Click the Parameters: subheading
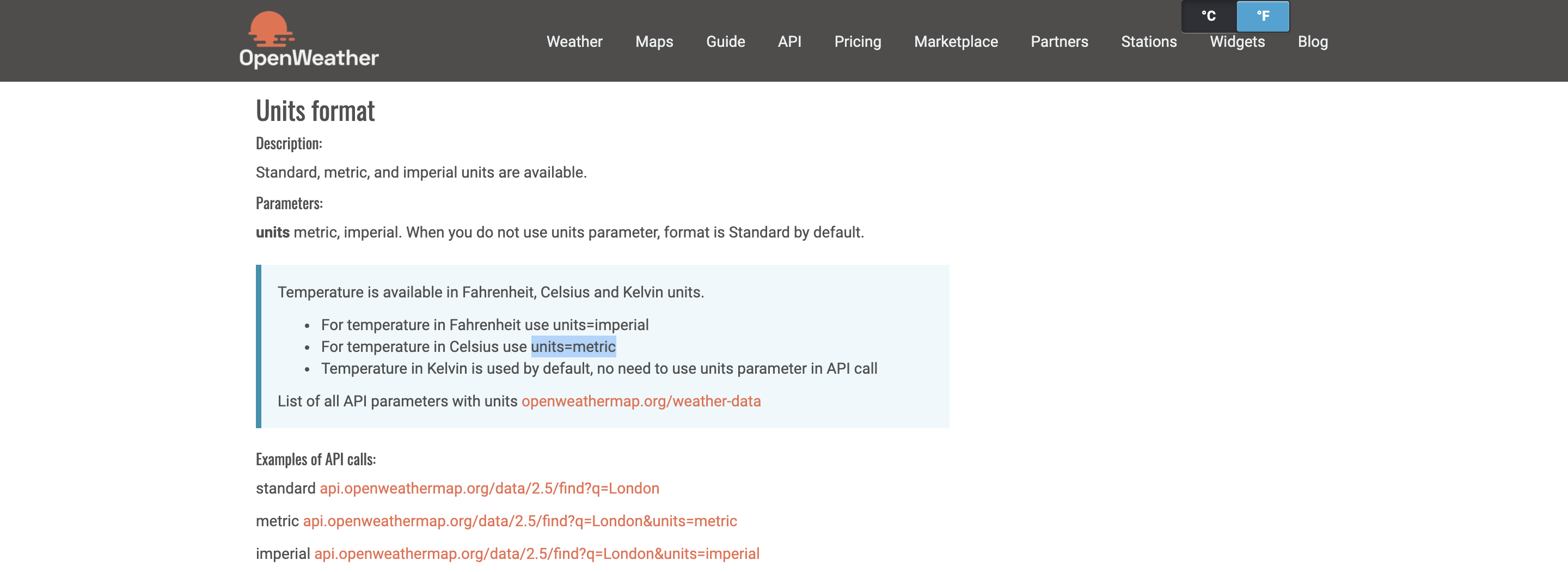This screenshot has width=1568, height=572. click(289, 203)
